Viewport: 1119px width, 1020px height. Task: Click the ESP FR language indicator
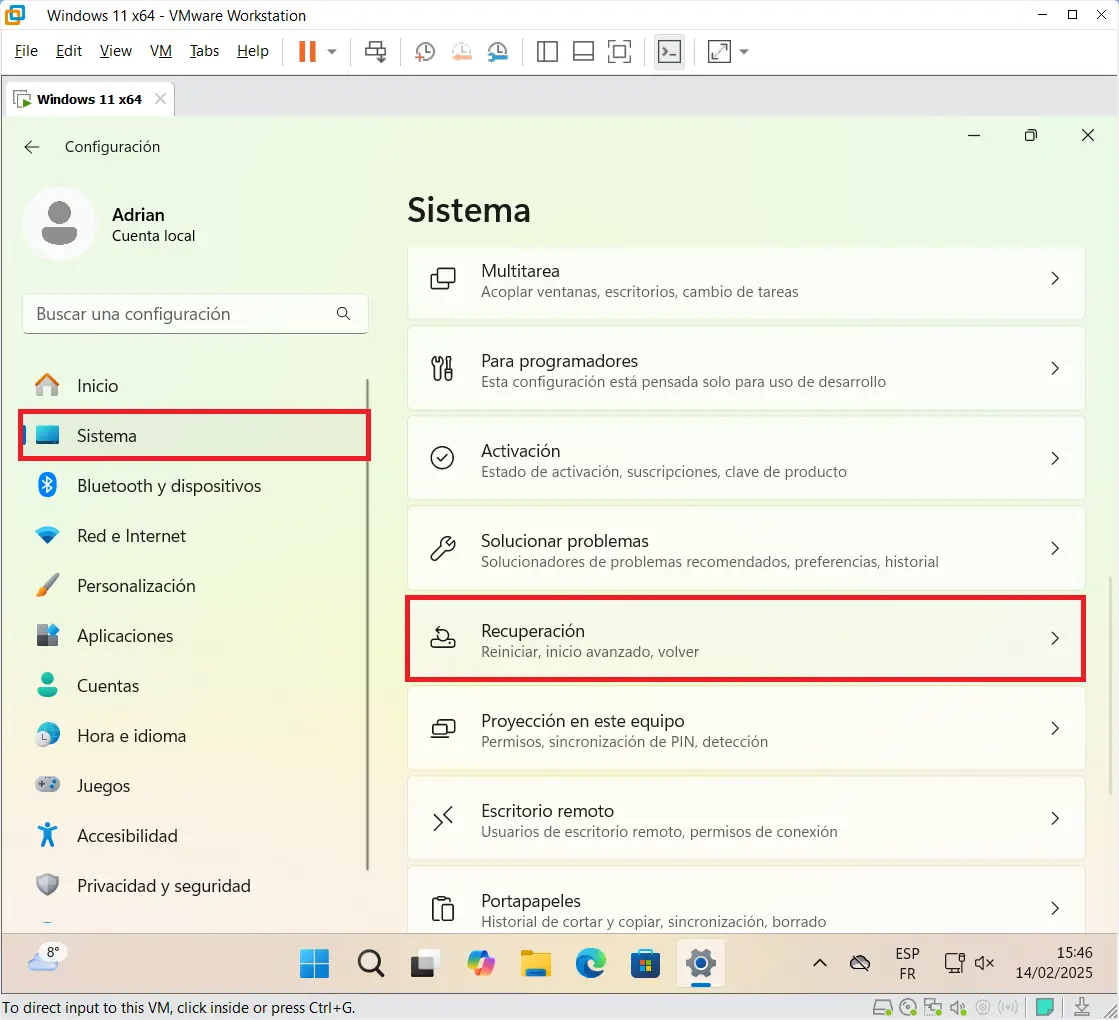click(907, 964)
